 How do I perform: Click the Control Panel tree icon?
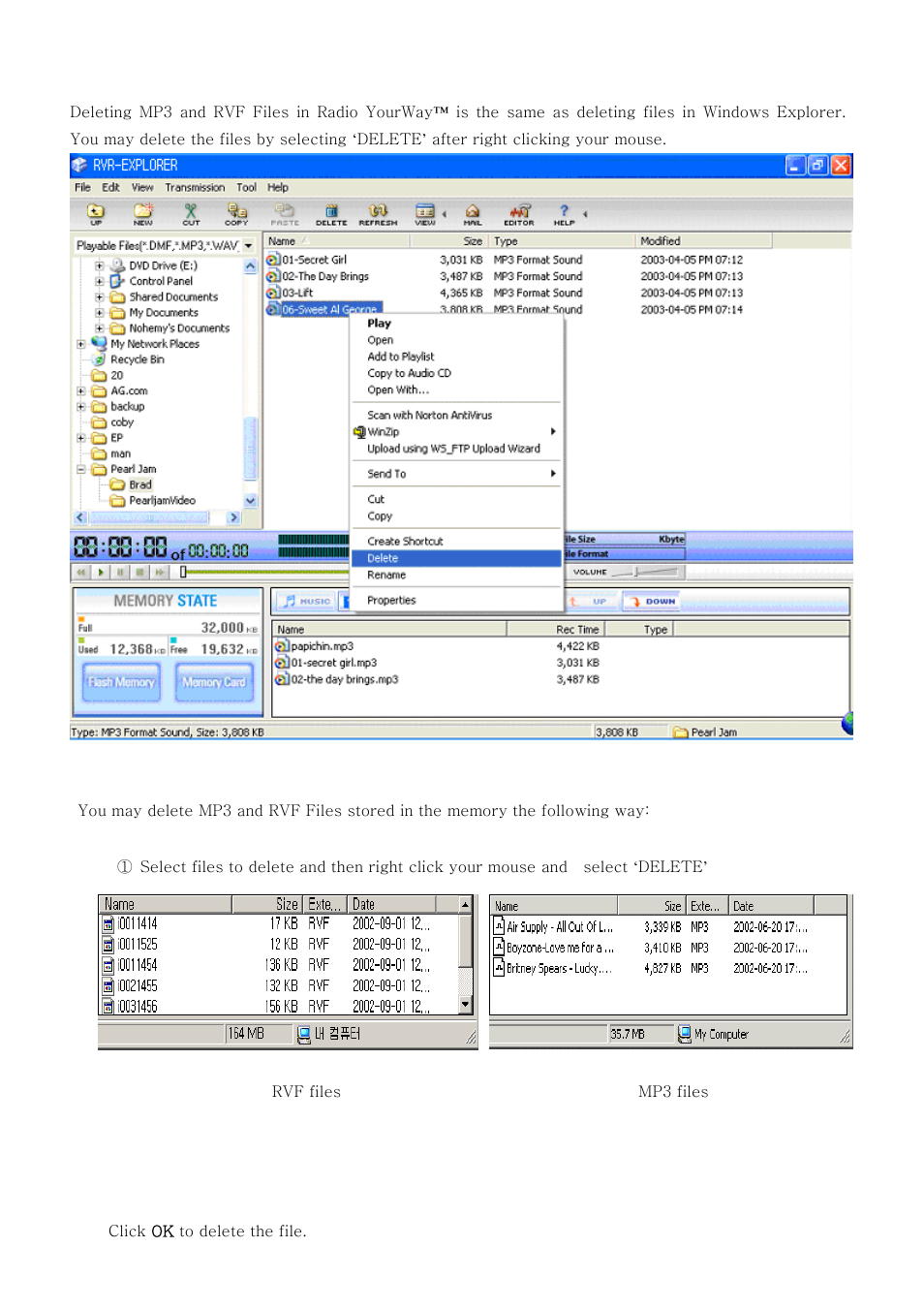(x=117, y=281)
